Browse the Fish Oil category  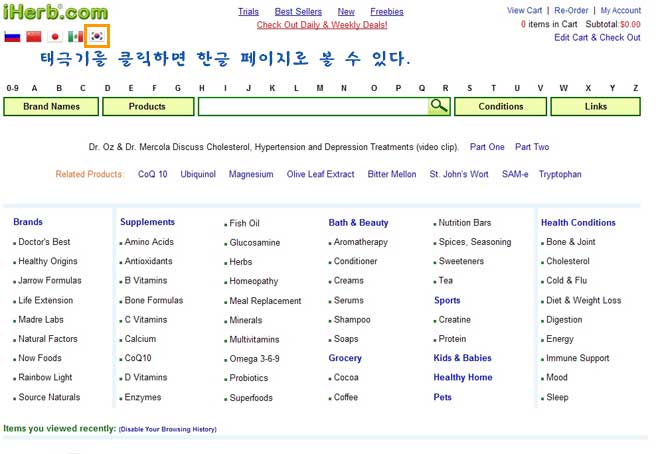(244, 223)
